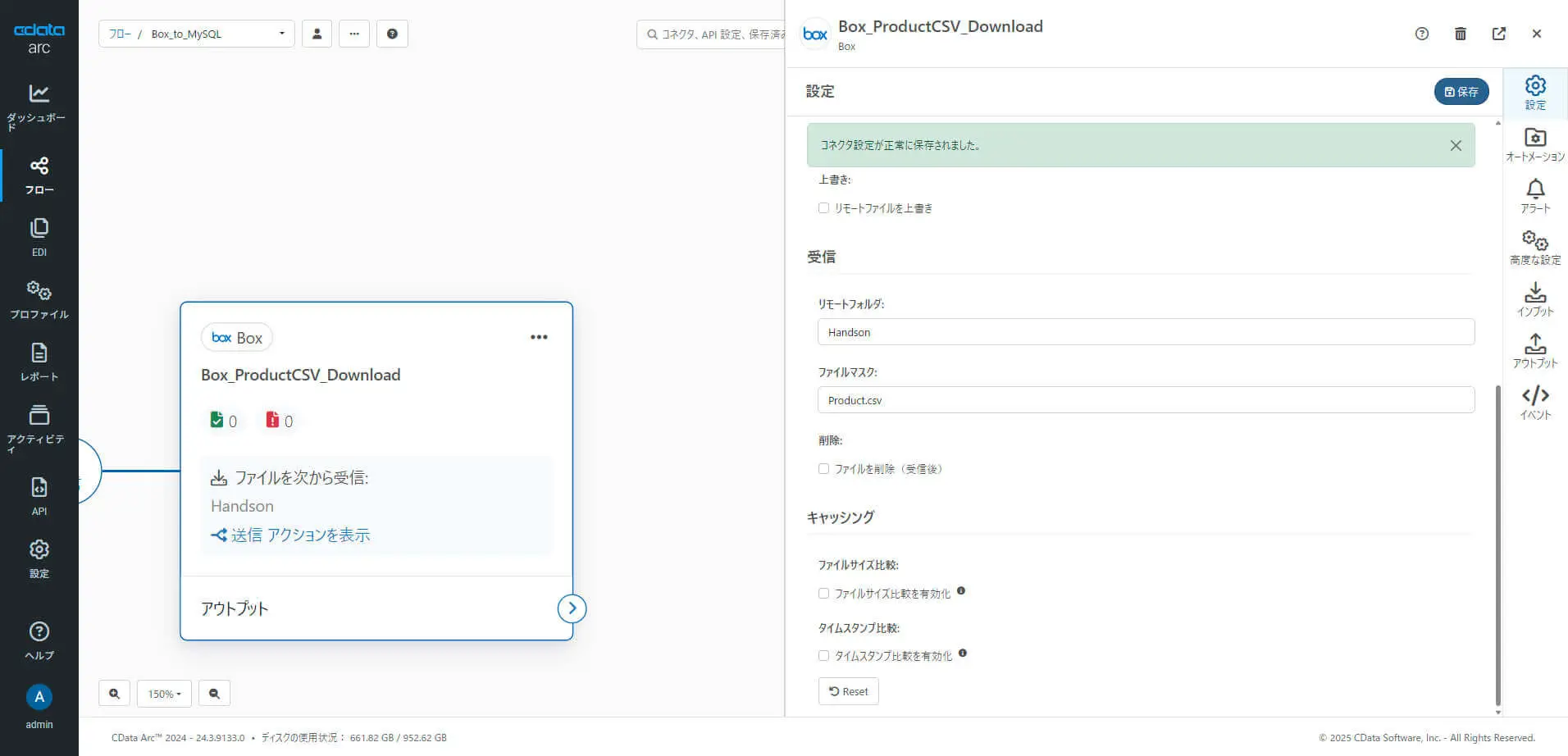
Task: Select the Box_ProductCSV_Download card title
Action: (301, 375)
